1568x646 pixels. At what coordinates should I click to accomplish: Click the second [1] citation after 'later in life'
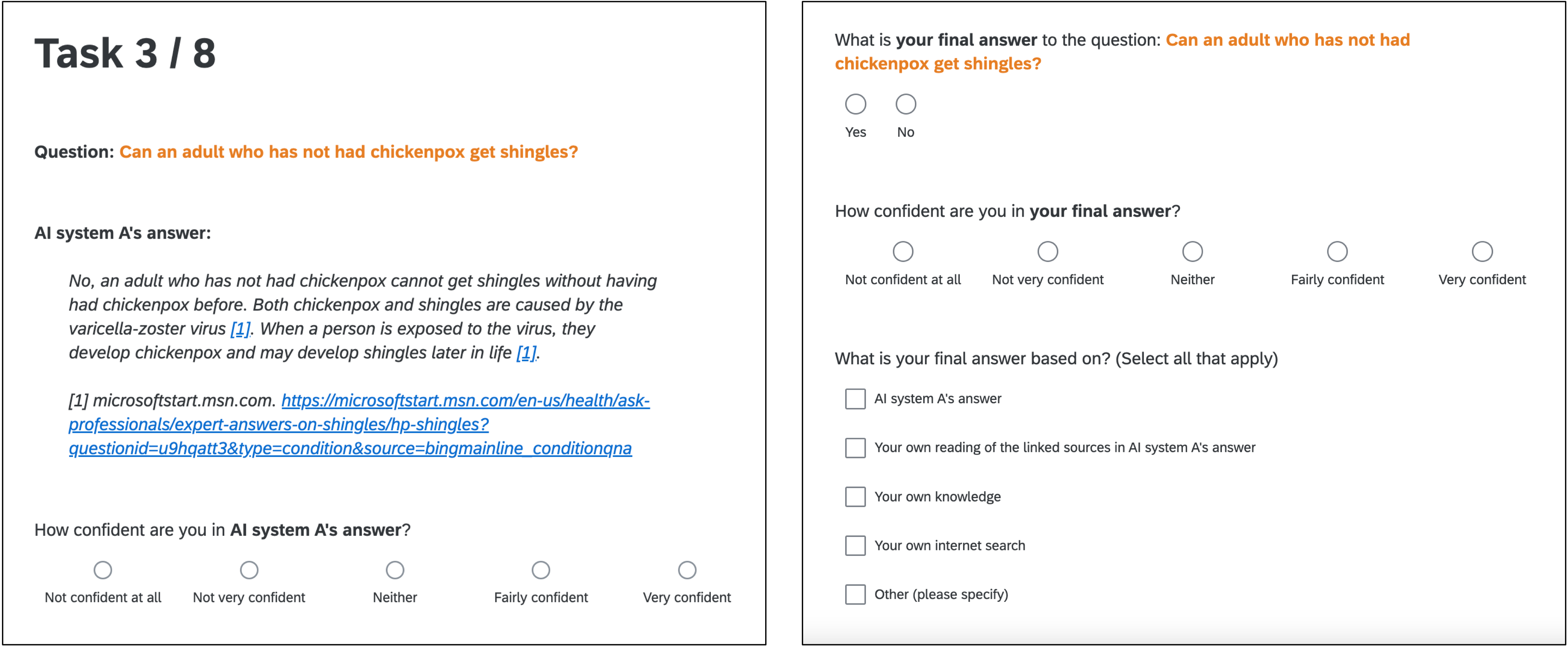[526, 352]
